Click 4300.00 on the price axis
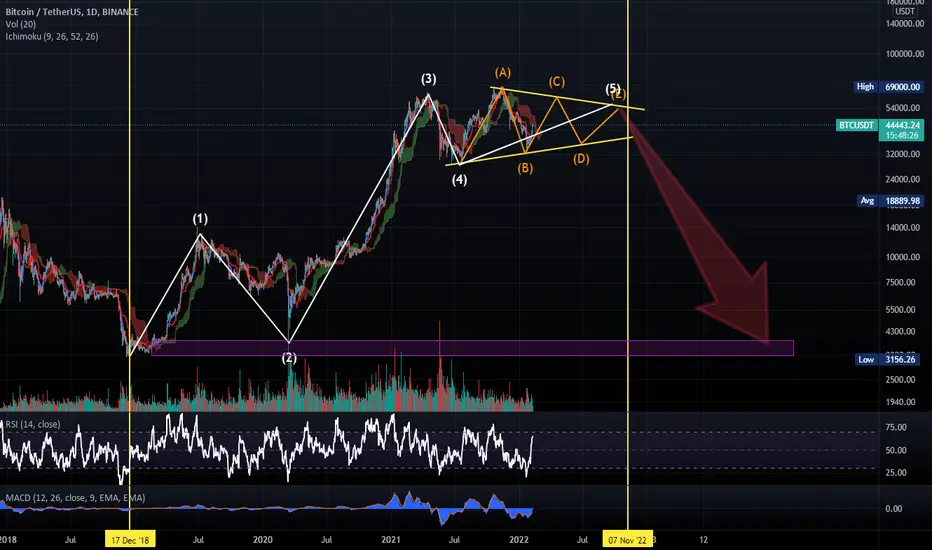The width and height of the screenshot is (932, 550). coord(900,331)
